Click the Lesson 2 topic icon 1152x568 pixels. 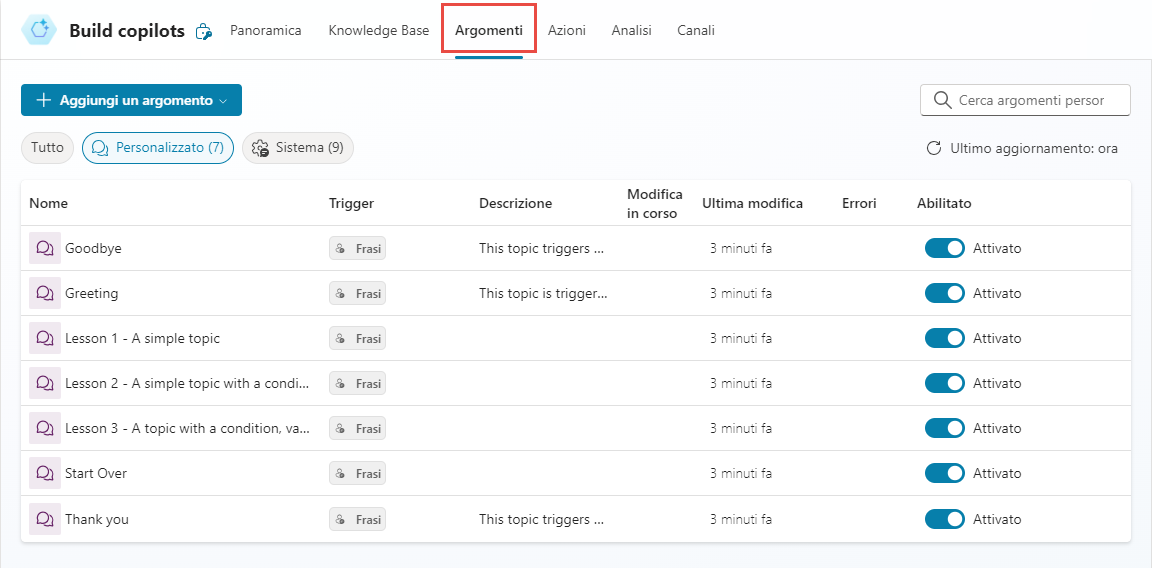pos(45,383)
